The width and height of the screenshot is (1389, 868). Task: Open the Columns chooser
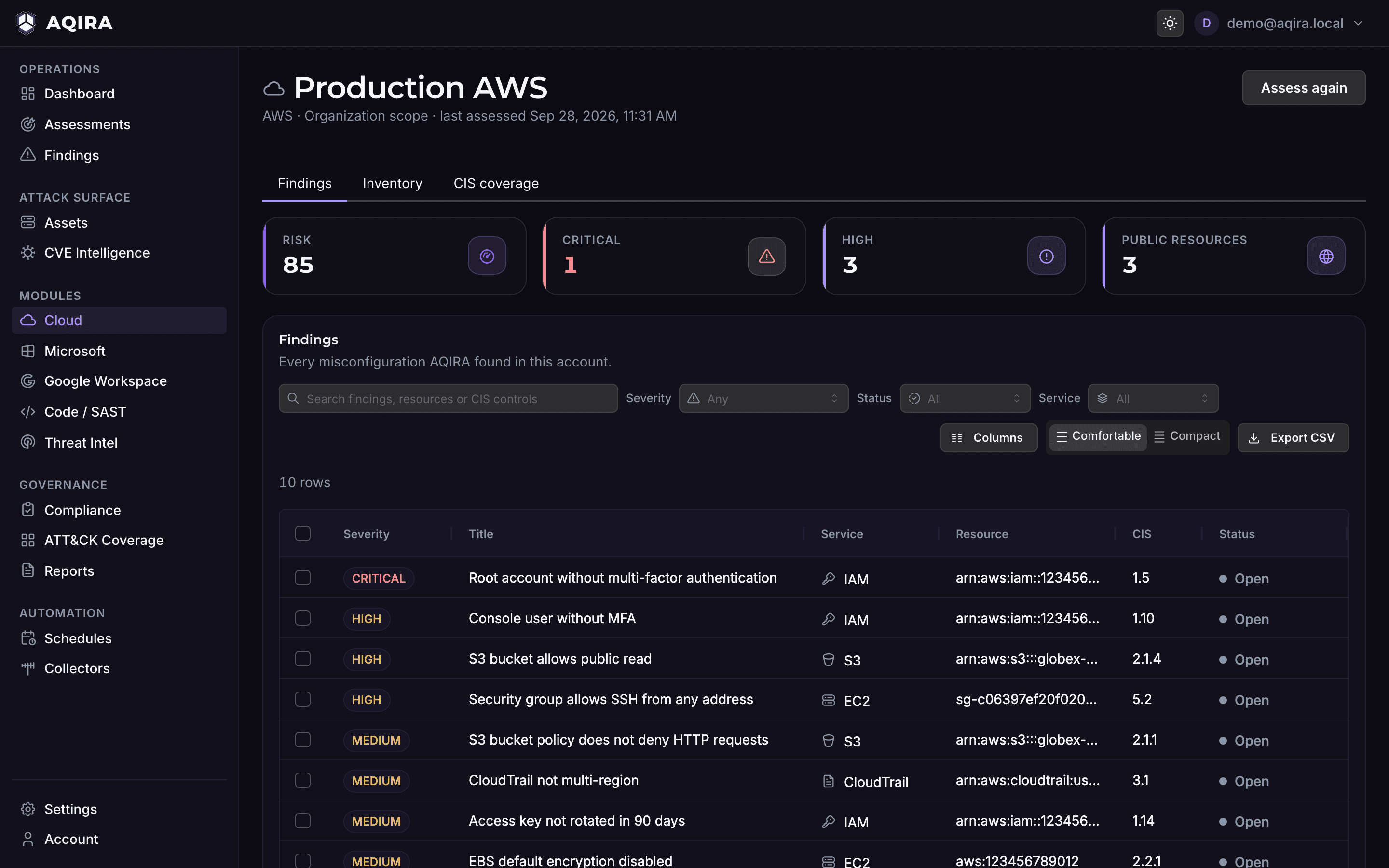(x=988, y=438)
